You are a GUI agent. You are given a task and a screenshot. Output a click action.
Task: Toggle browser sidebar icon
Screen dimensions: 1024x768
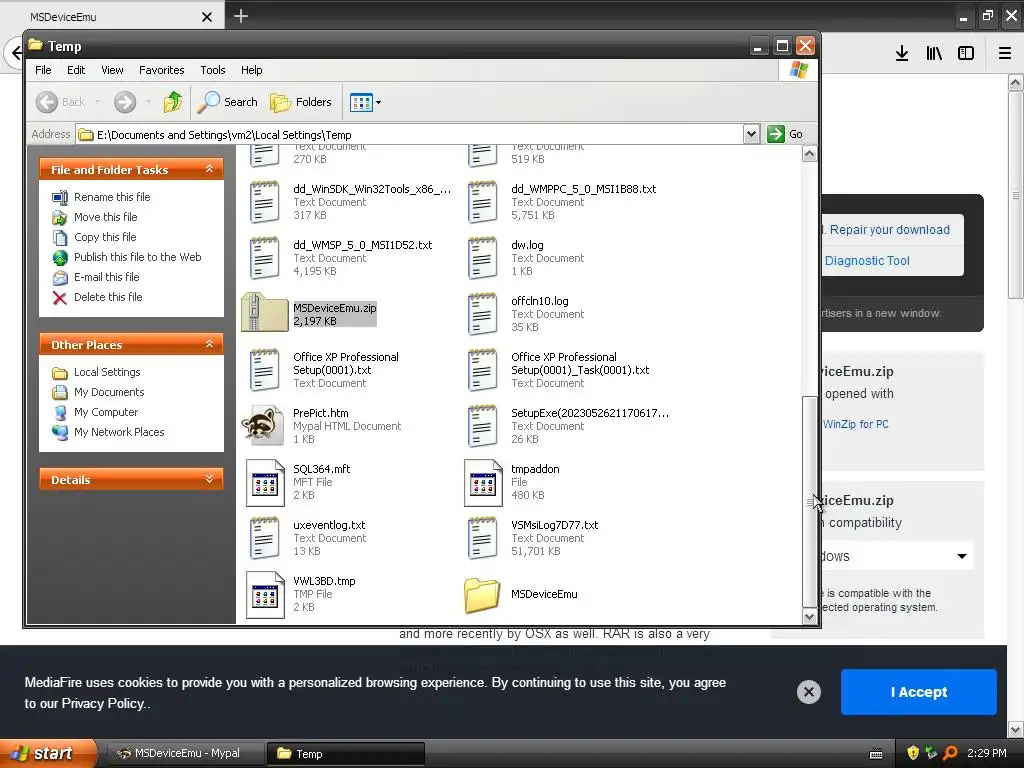click(x=966, y=54)
